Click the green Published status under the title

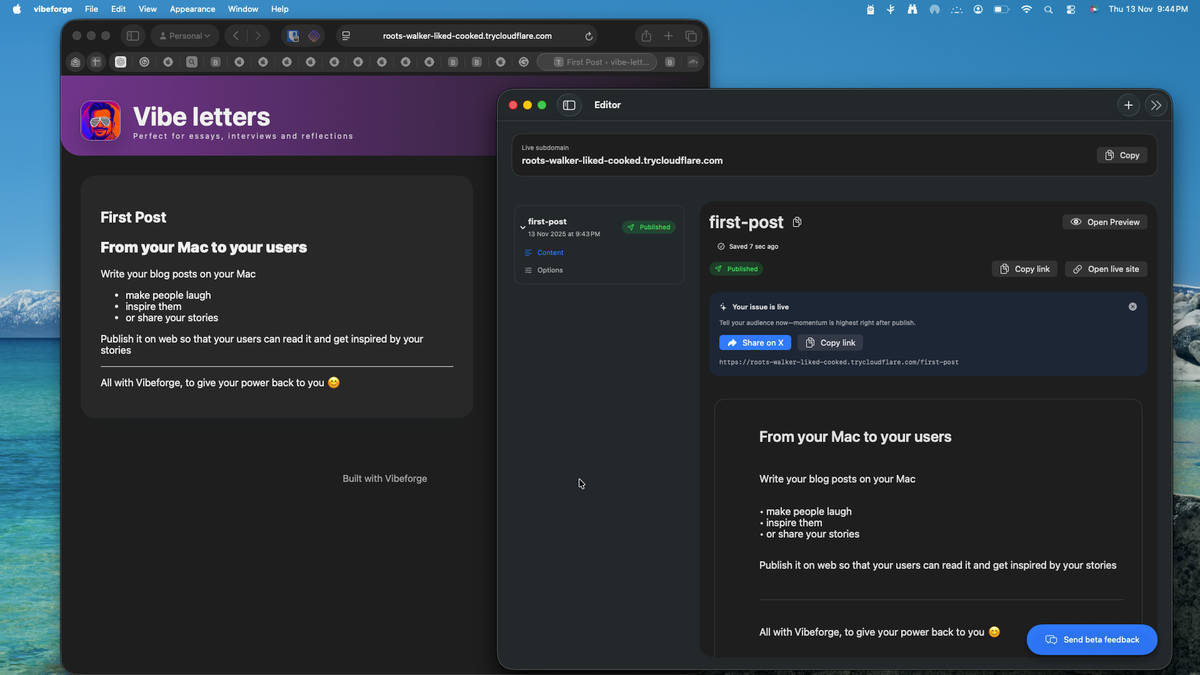click(x=736, y=269)
